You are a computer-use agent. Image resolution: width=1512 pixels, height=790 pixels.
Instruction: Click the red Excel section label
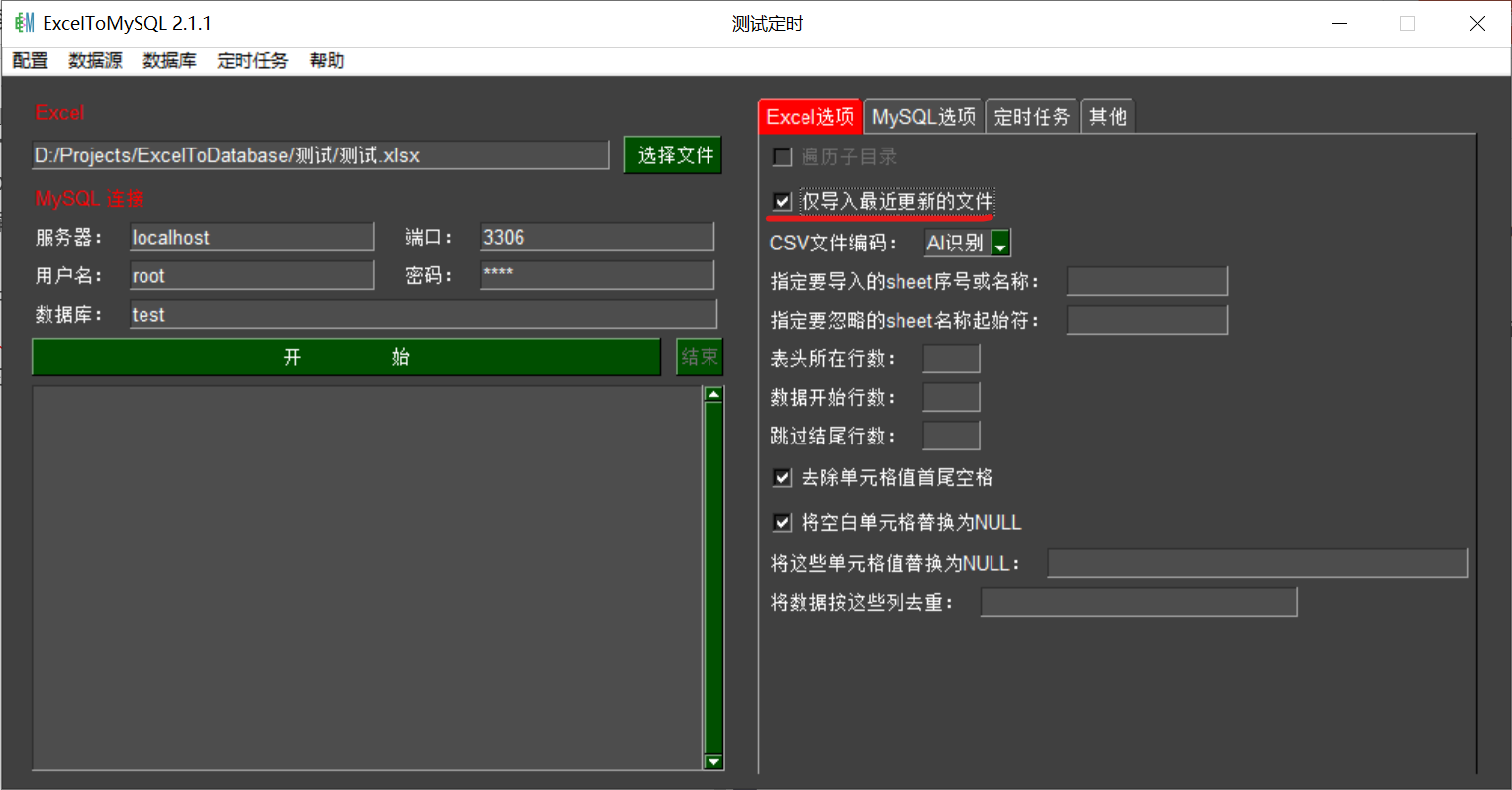(x=60, y=113)
